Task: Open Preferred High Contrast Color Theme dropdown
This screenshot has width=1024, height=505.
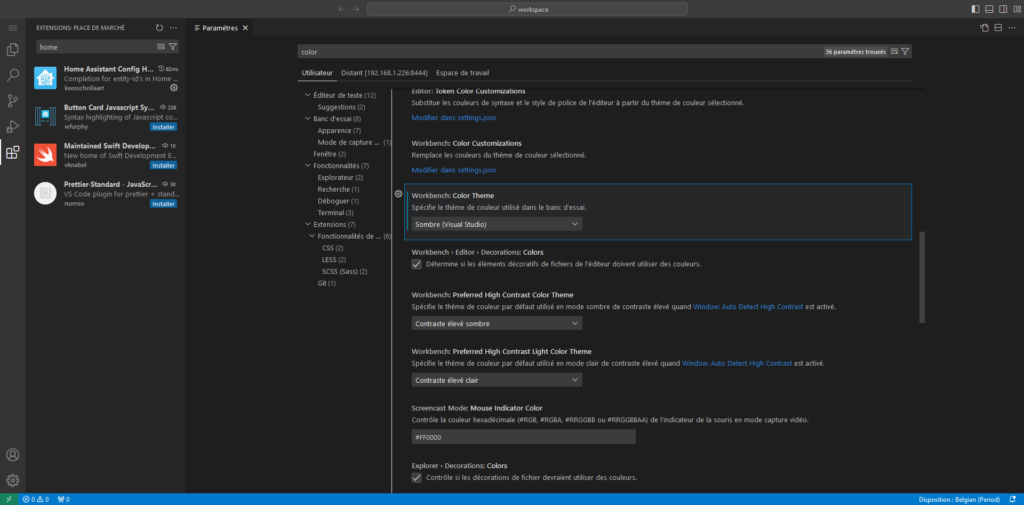Action: click(x=497, y=323)
